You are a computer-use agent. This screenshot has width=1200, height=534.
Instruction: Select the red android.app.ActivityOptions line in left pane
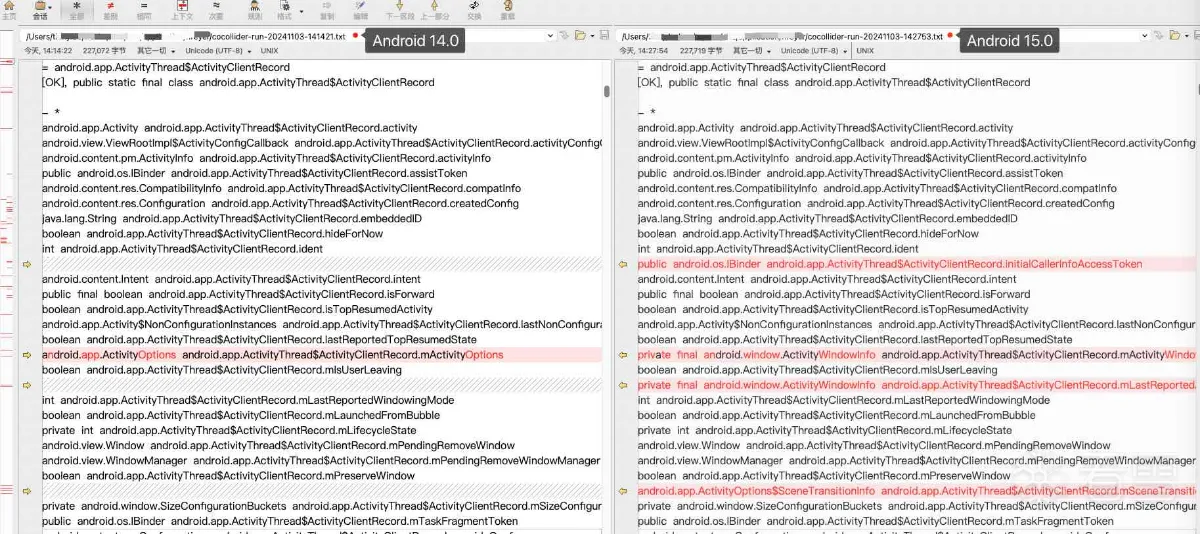(320, 355)
